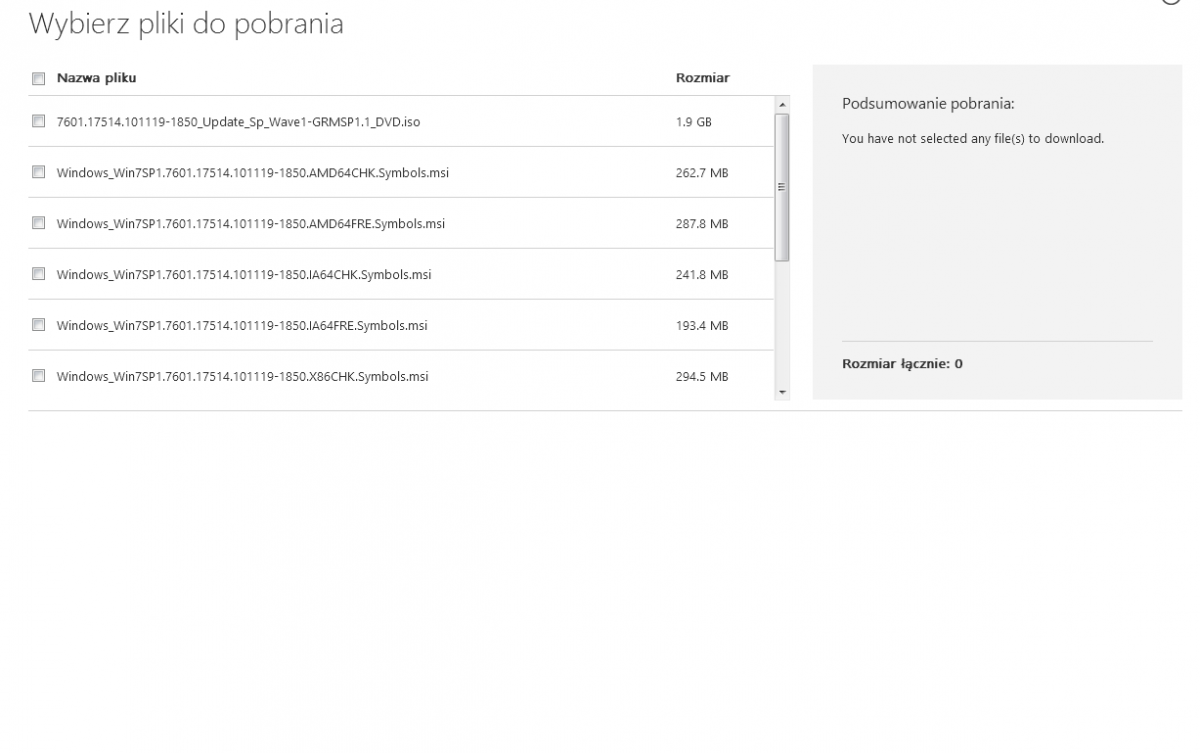Click the X86CHK.Symbols.msi file name
The width and height of the screenshot is (1200, 753).
click(x=242, y=376)
